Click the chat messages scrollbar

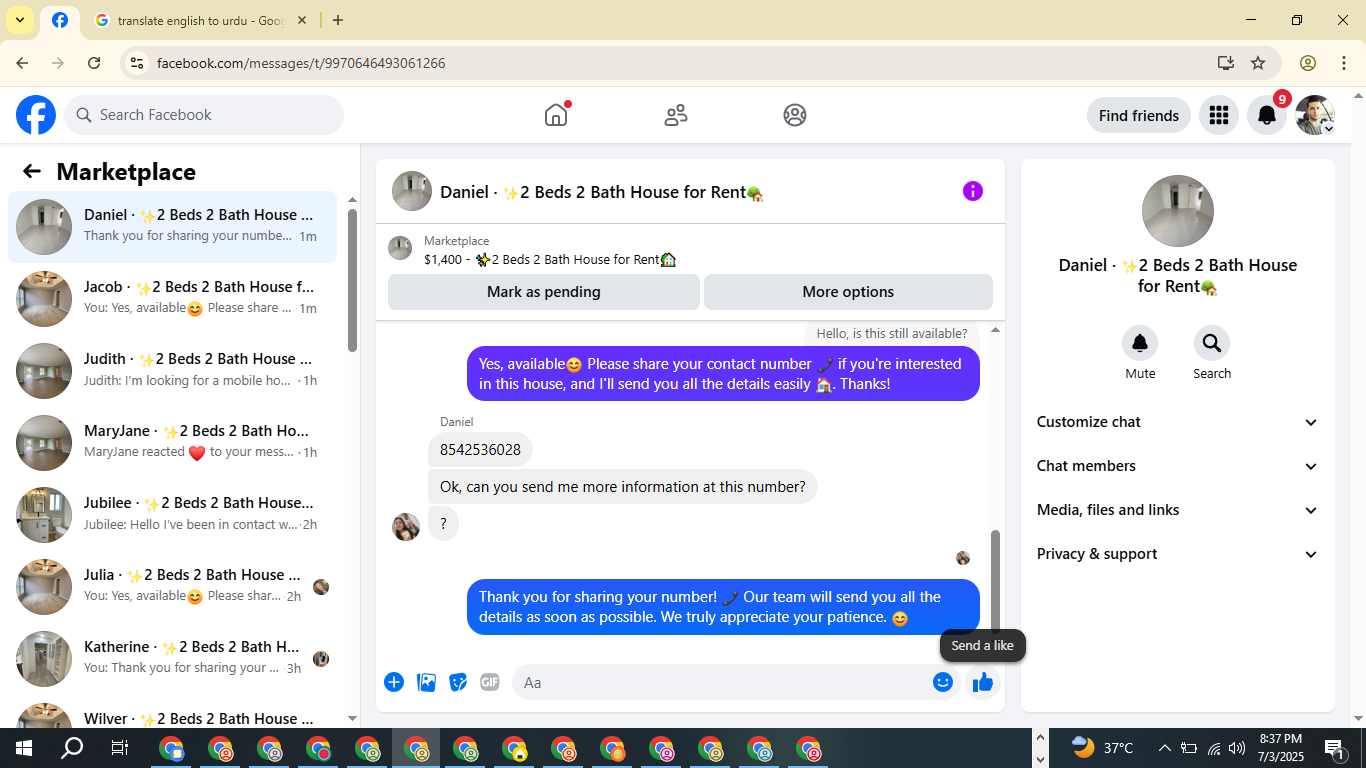pos(995,580)
